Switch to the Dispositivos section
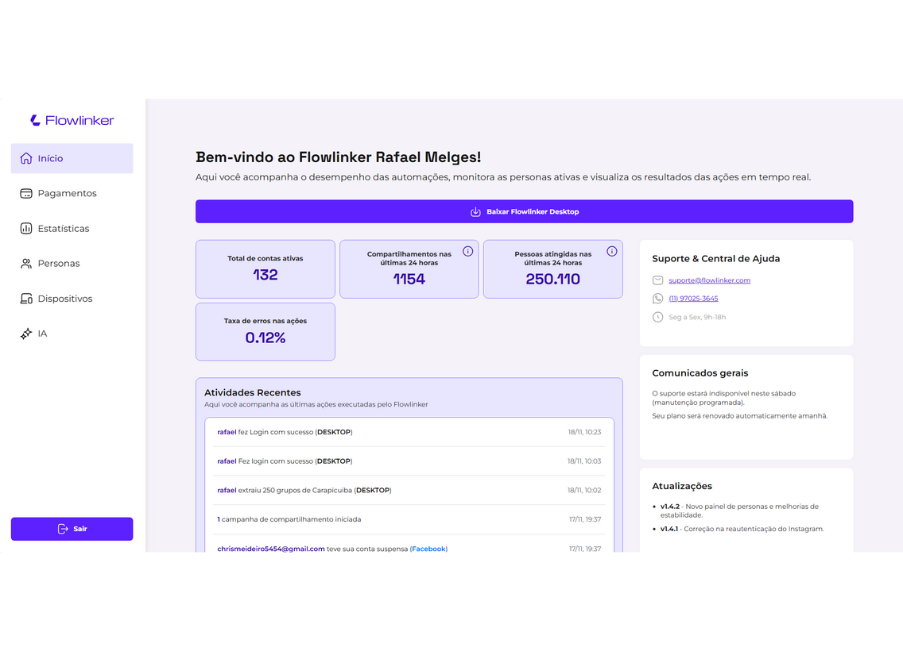 pos(64,298)
